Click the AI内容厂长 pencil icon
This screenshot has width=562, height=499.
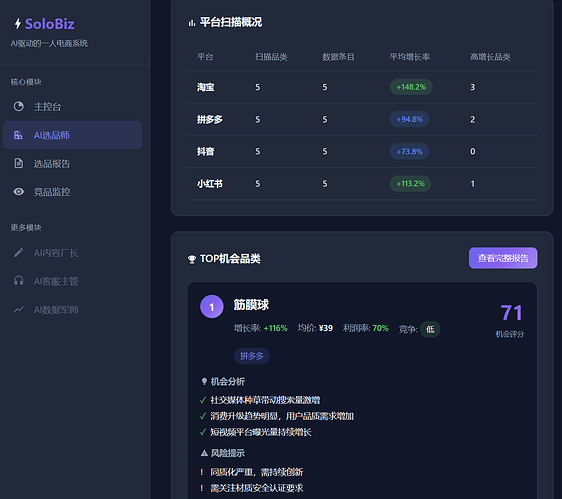[x=19, y=253]
